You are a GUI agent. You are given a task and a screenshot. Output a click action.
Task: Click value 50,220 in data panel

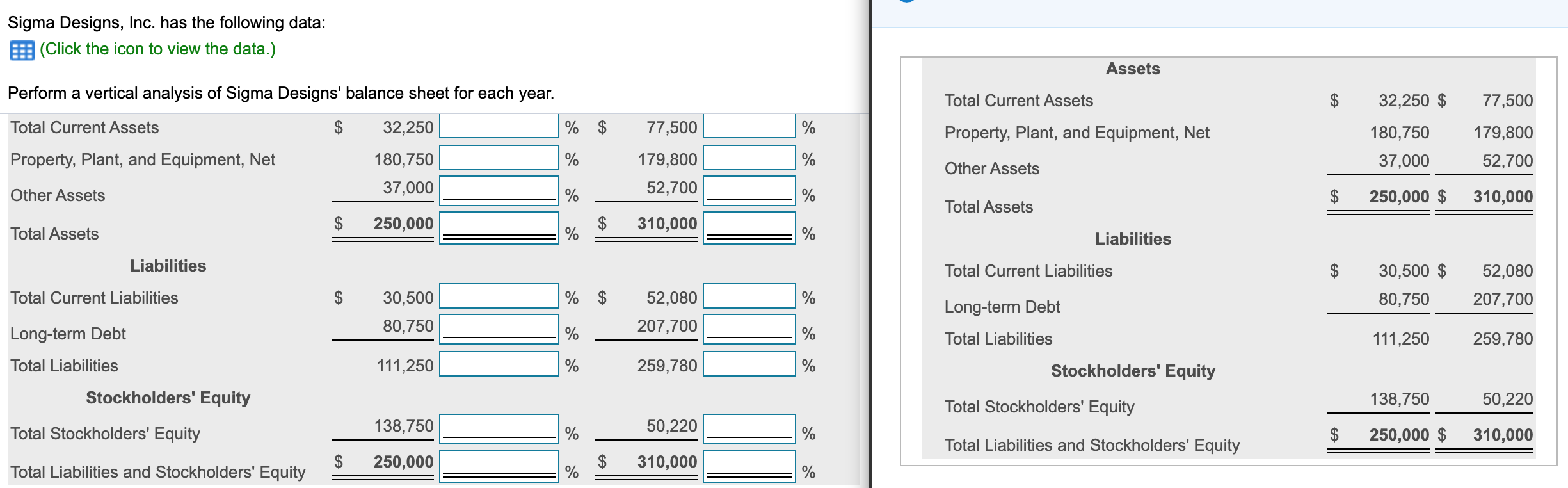click(x=1507, y=399)
